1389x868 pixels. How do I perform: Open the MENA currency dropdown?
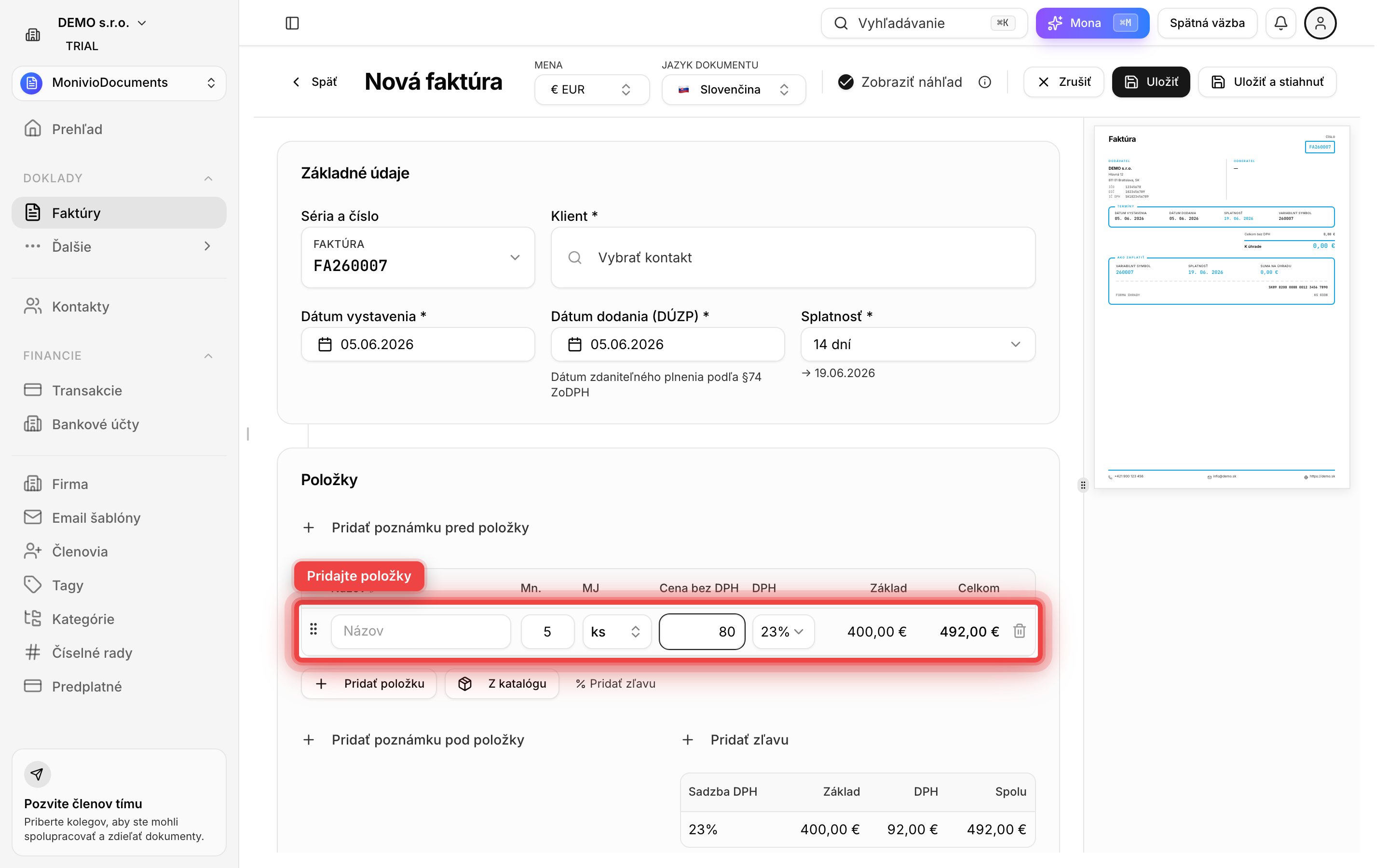click(592, 90)
